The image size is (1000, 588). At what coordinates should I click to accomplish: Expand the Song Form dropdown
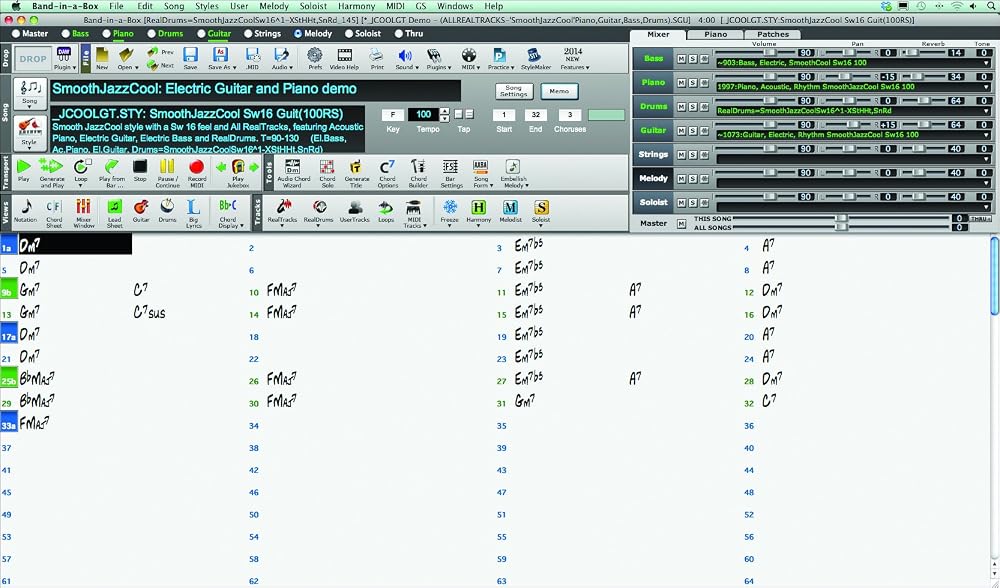tap(491, 186)
